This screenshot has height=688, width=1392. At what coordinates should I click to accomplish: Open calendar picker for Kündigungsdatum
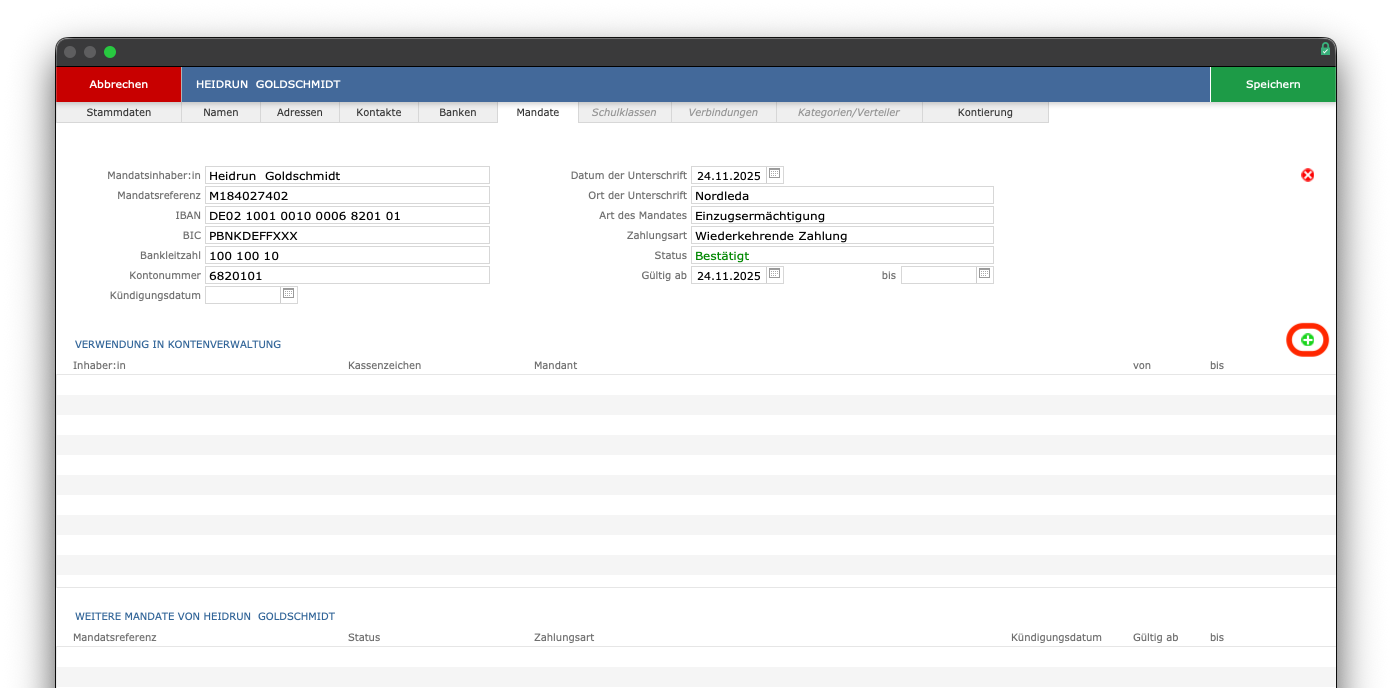click(289, 294)
